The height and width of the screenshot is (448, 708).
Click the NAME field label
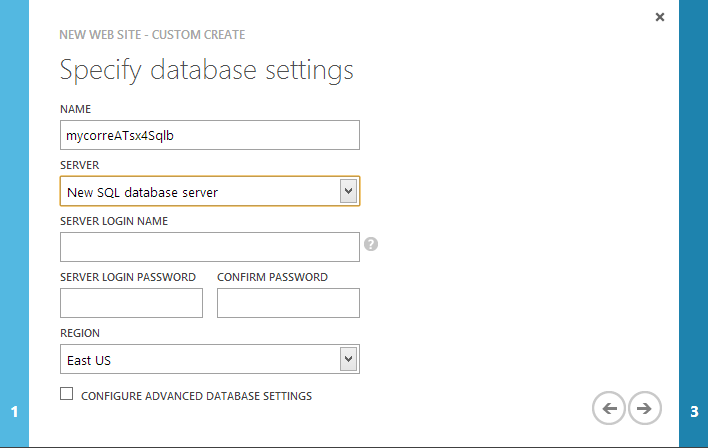[76, 108]
